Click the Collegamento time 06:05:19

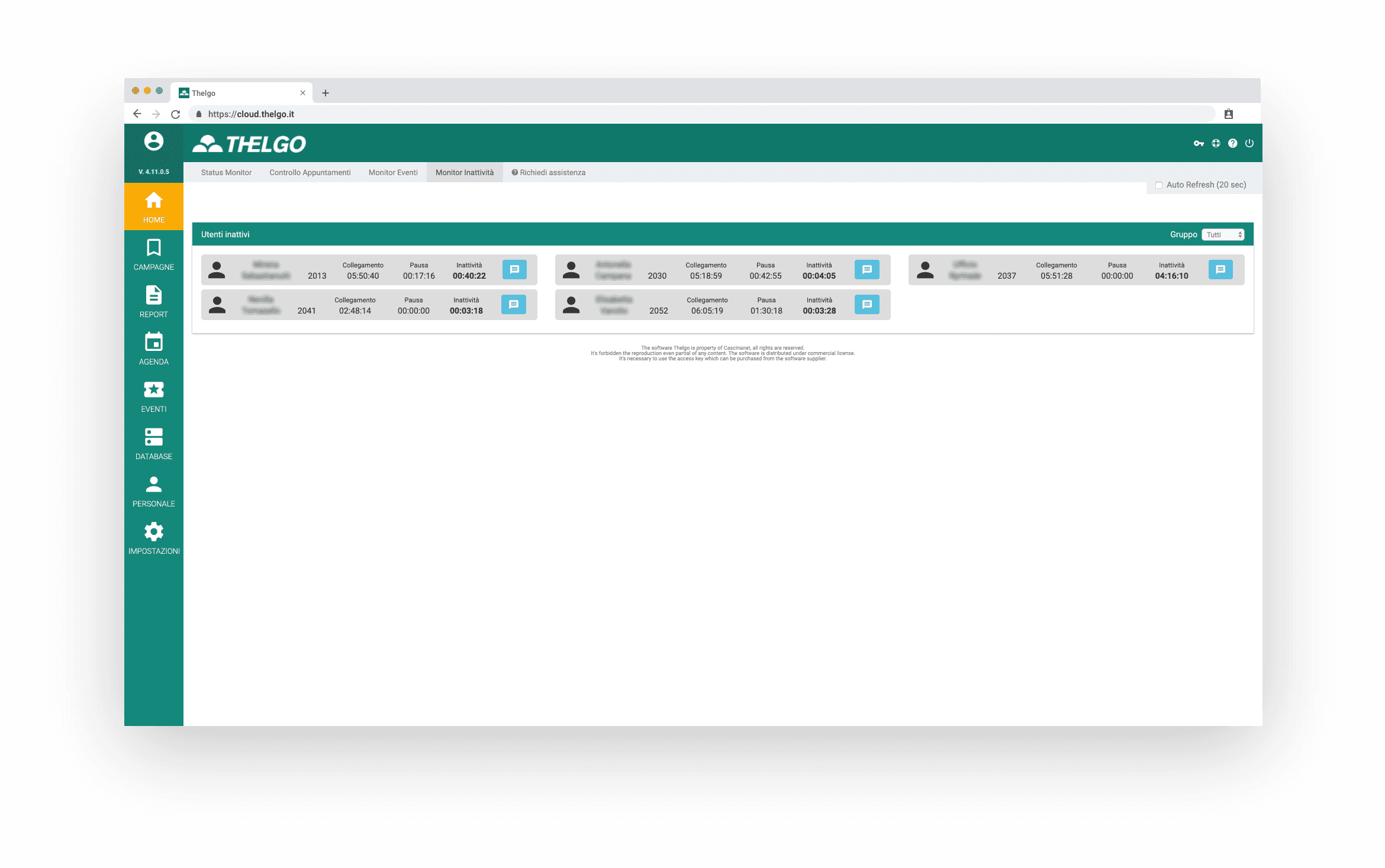click(x=707, y=311)
